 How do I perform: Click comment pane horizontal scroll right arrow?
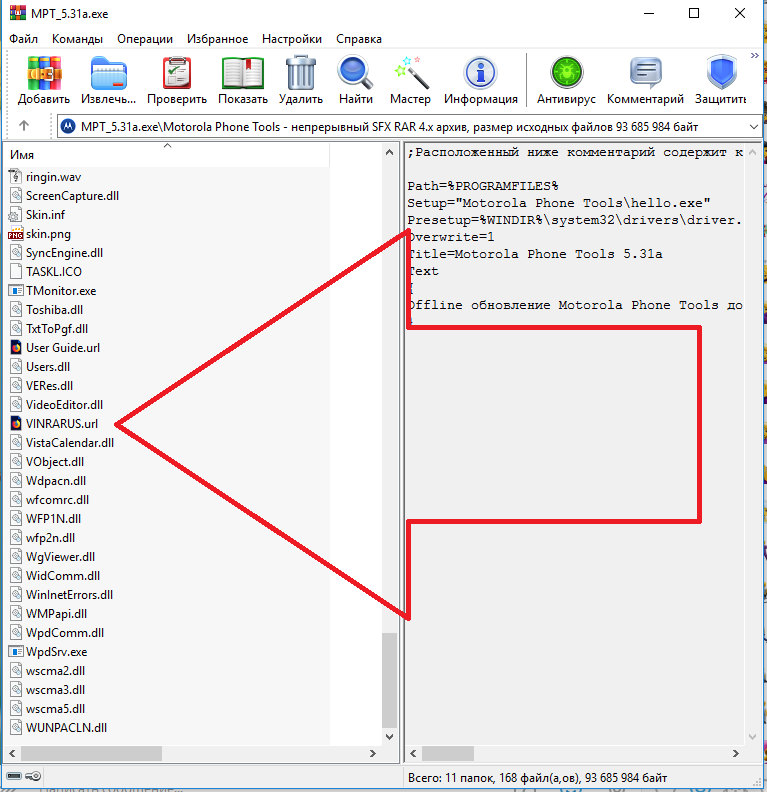(x=736, y=753)
